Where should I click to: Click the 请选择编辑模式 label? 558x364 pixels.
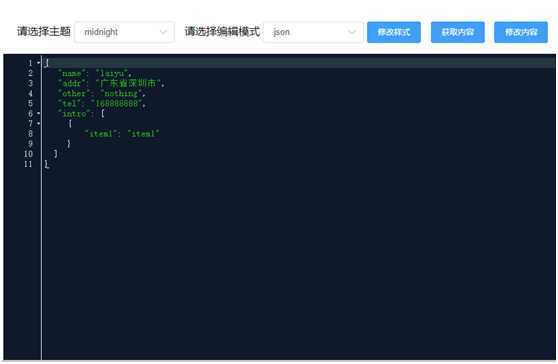(222, 32)
